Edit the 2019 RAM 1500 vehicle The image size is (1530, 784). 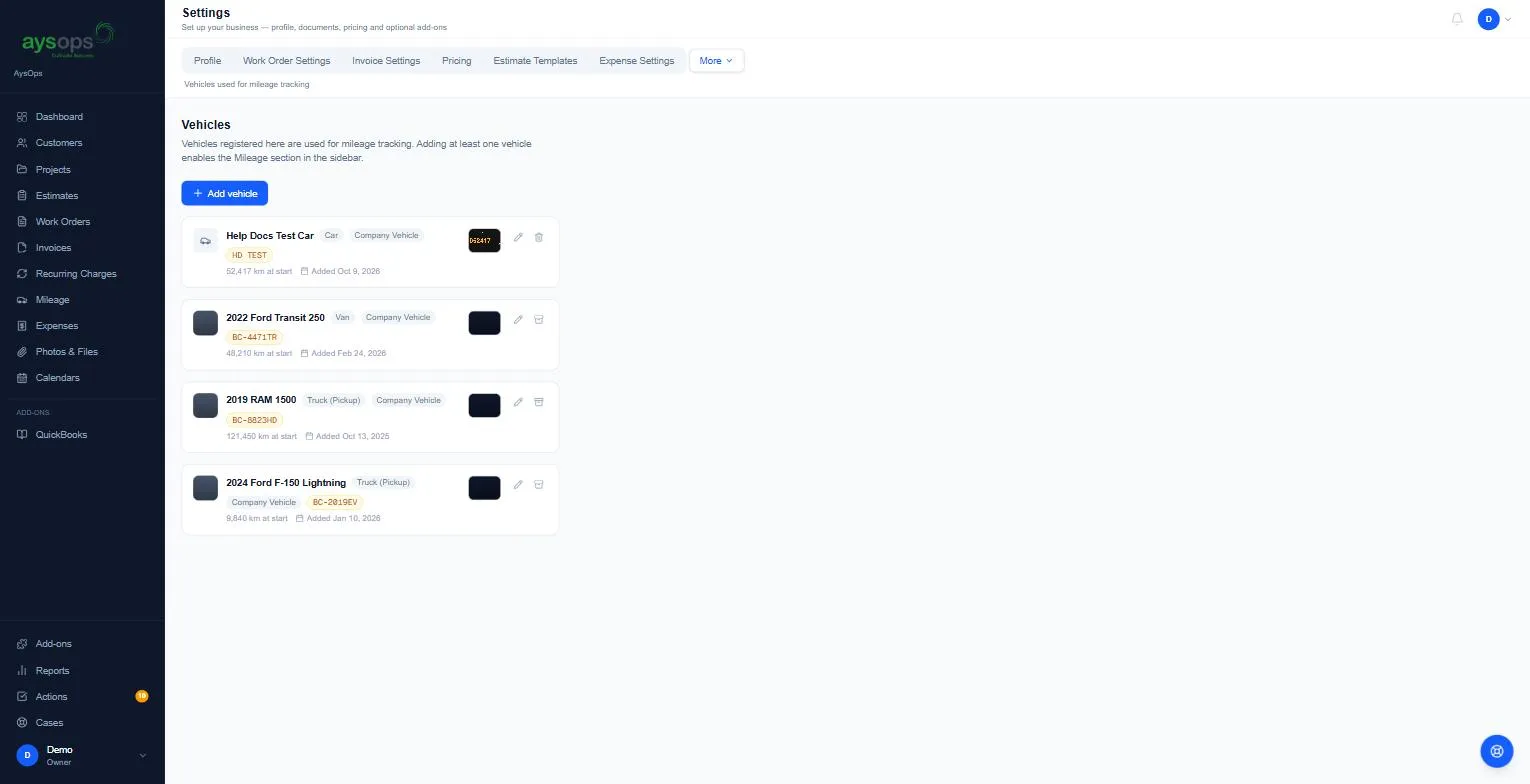(x=518, y=402)
